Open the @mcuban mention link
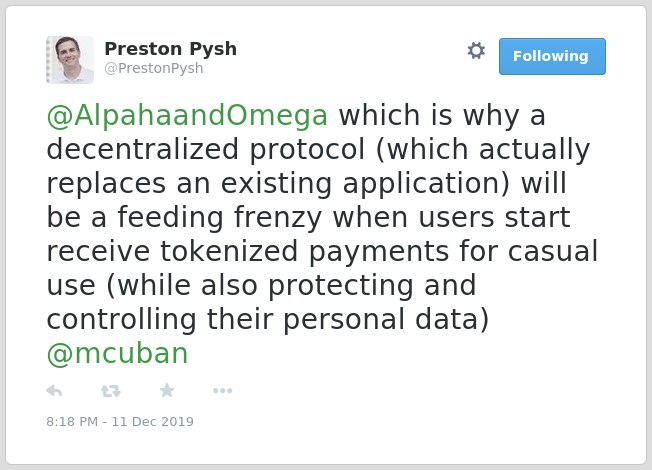 tap(117, 354)
